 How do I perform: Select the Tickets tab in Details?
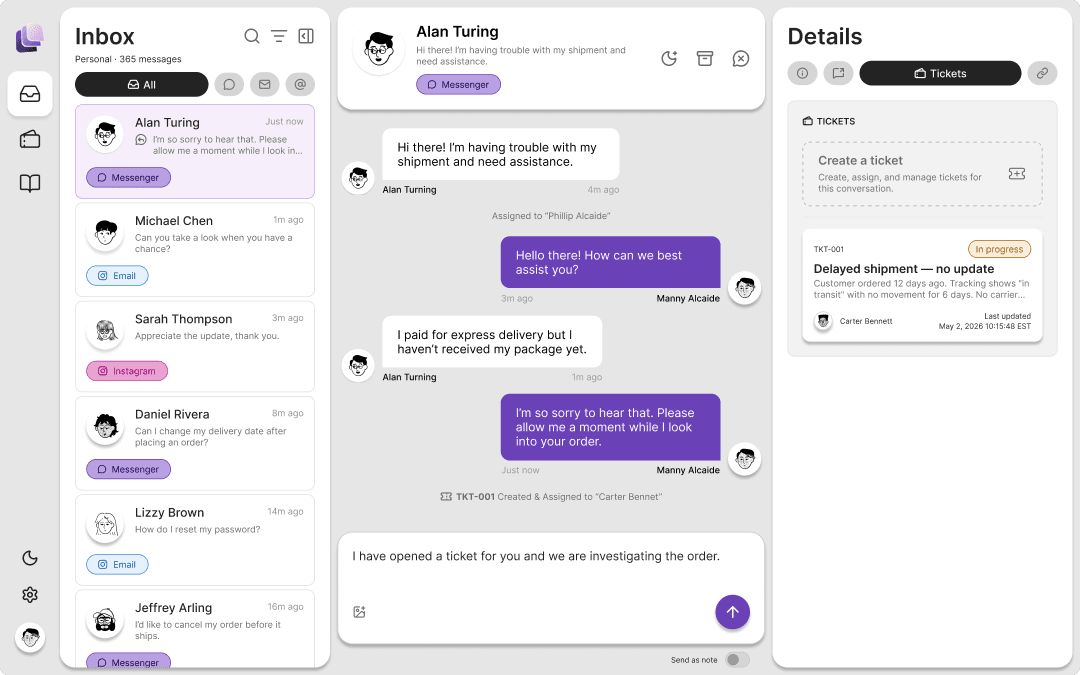point(940,73)
